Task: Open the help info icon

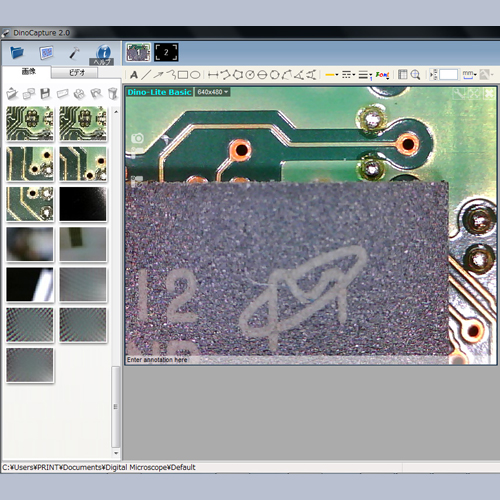Action: [103, 54]
